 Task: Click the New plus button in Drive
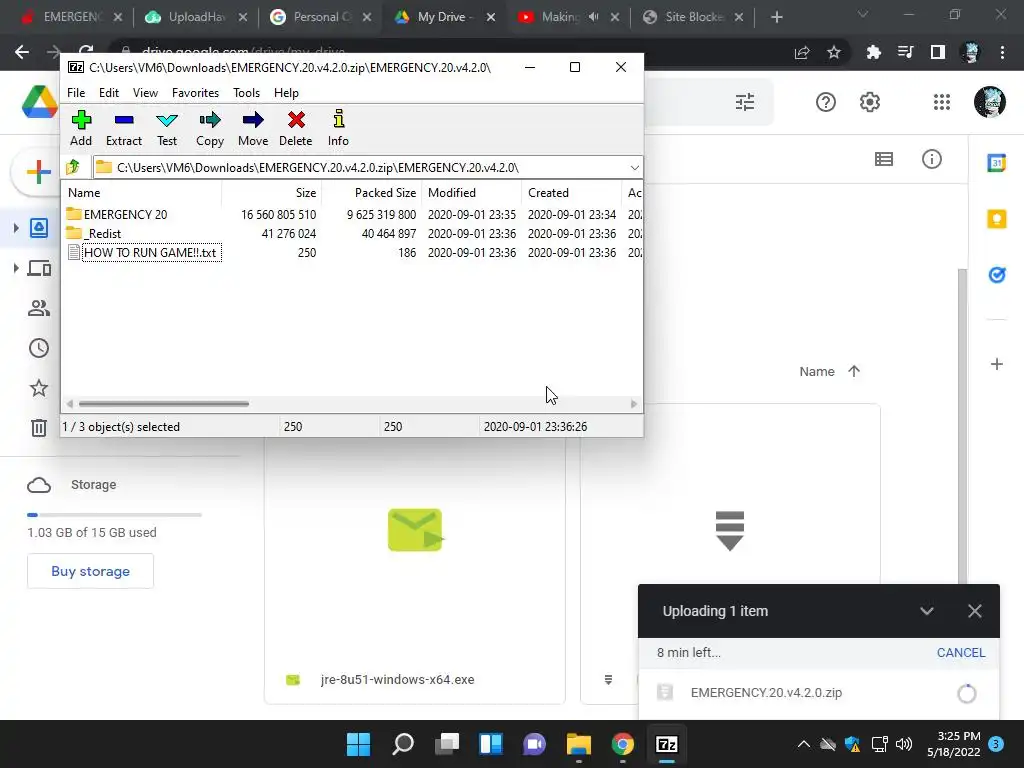[39, 172]
